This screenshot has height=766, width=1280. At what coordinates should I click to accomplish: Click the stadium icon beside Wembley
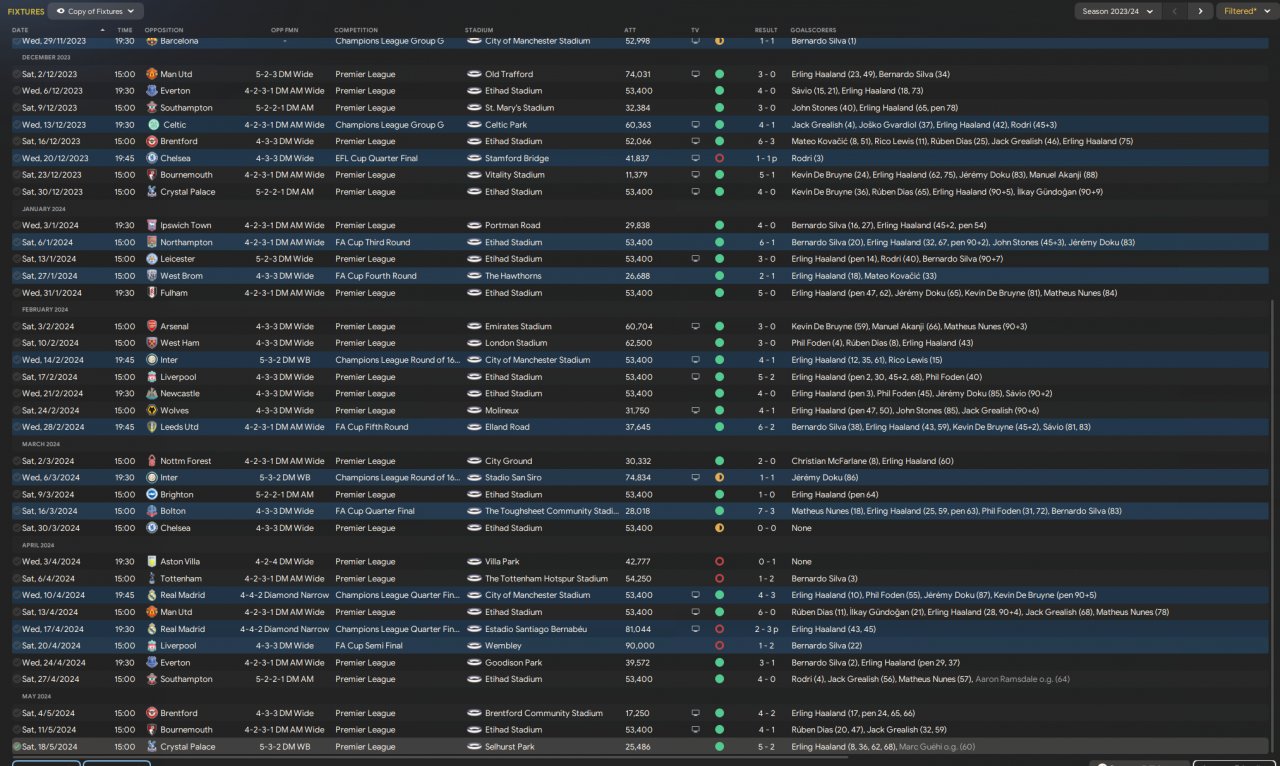pyautogui.click(x=474, y=646)
